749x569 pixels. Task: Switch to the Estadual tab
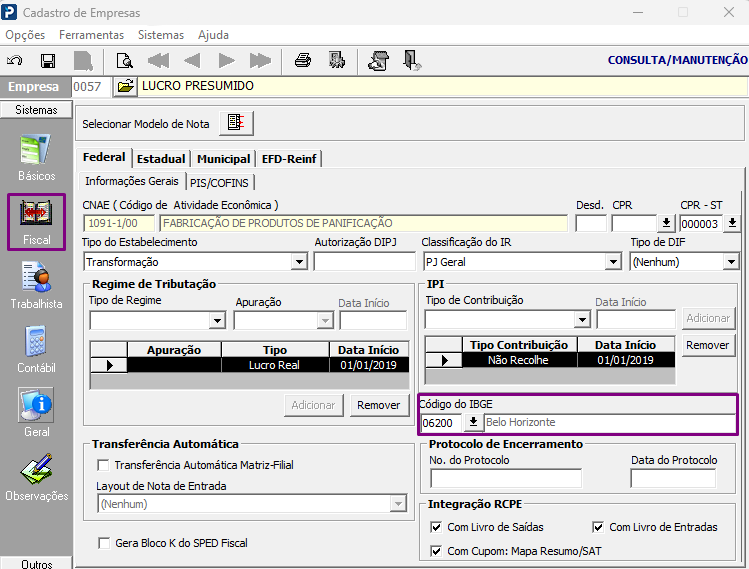click(161, 159)
